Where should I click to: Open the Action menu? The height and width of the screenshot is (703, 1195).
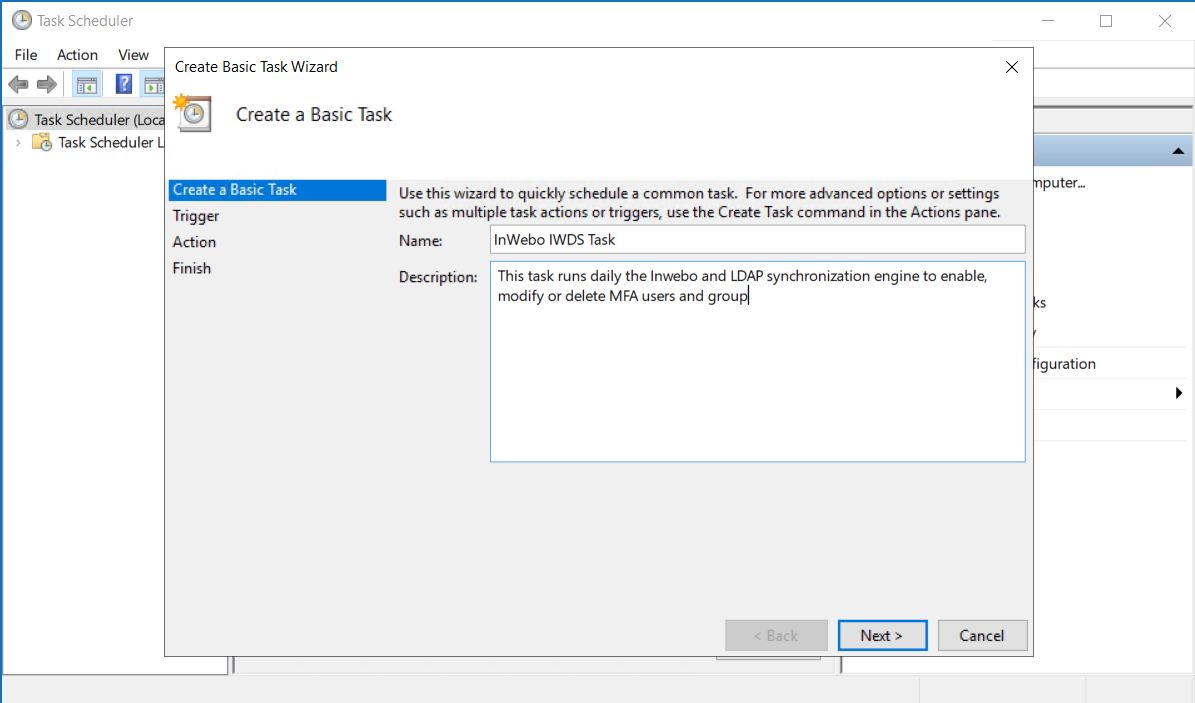(77, 55)
